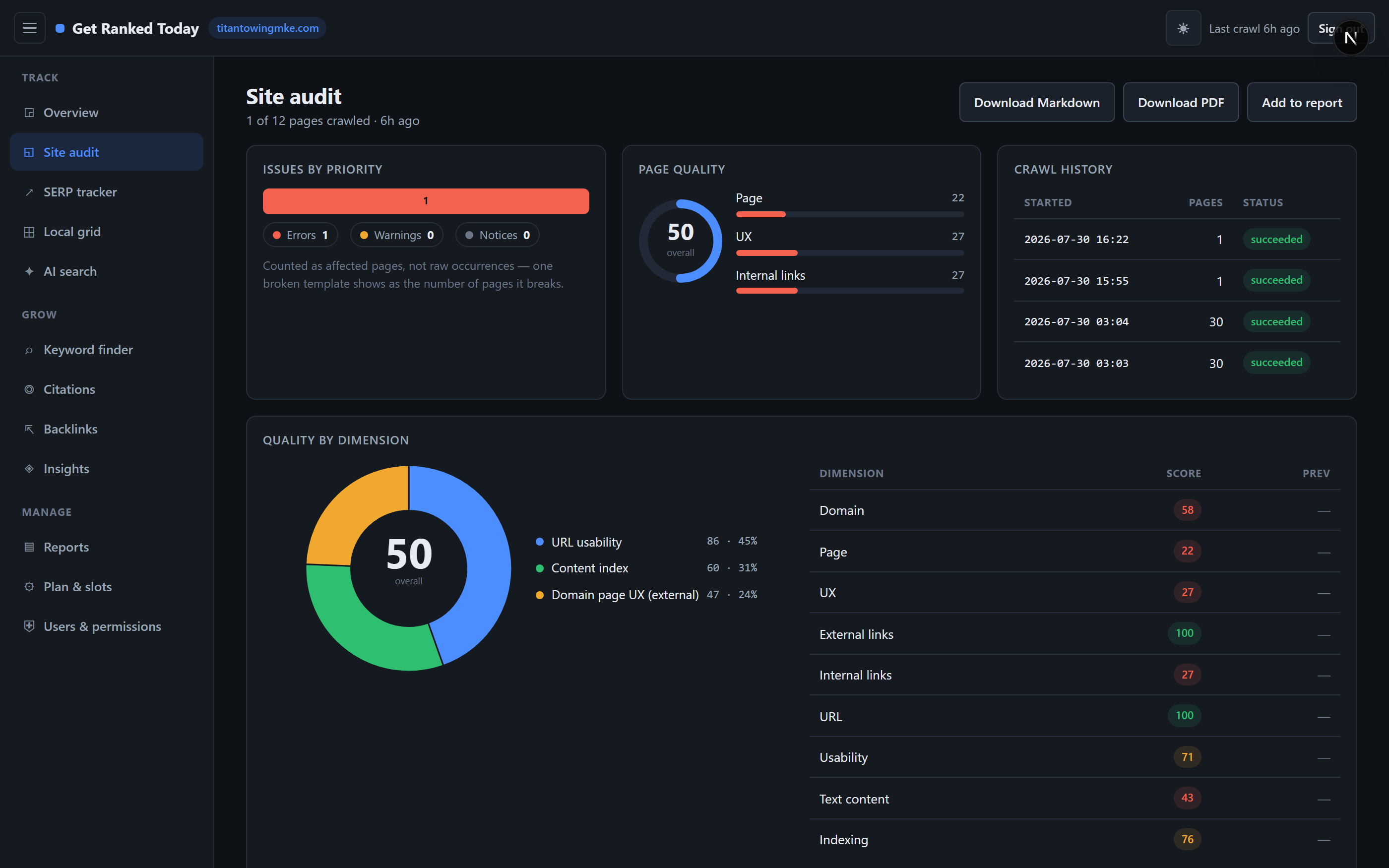Select the Warnings 0 filter chip
Viewport: 1389px width, 868px height.
(x=397, y=235)
